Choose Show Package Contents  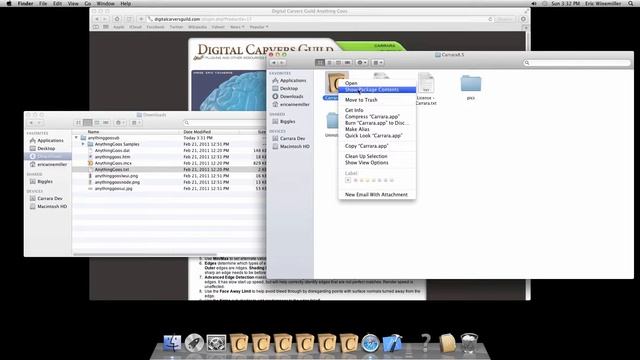pyautogui.click(x=377, y=90)
